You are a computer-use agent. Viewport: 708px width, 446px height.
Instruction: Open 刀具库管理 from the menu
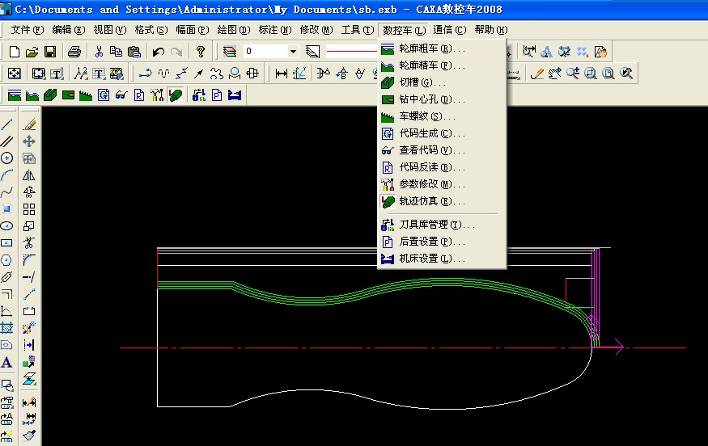[x=428, y=225]
